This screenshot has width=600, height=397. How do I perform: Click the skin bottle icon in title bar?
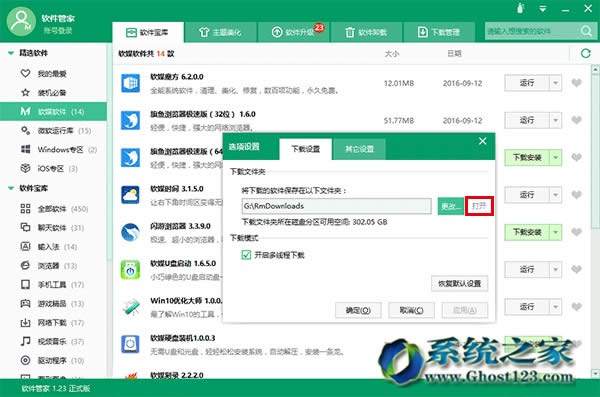pos(520,8)
